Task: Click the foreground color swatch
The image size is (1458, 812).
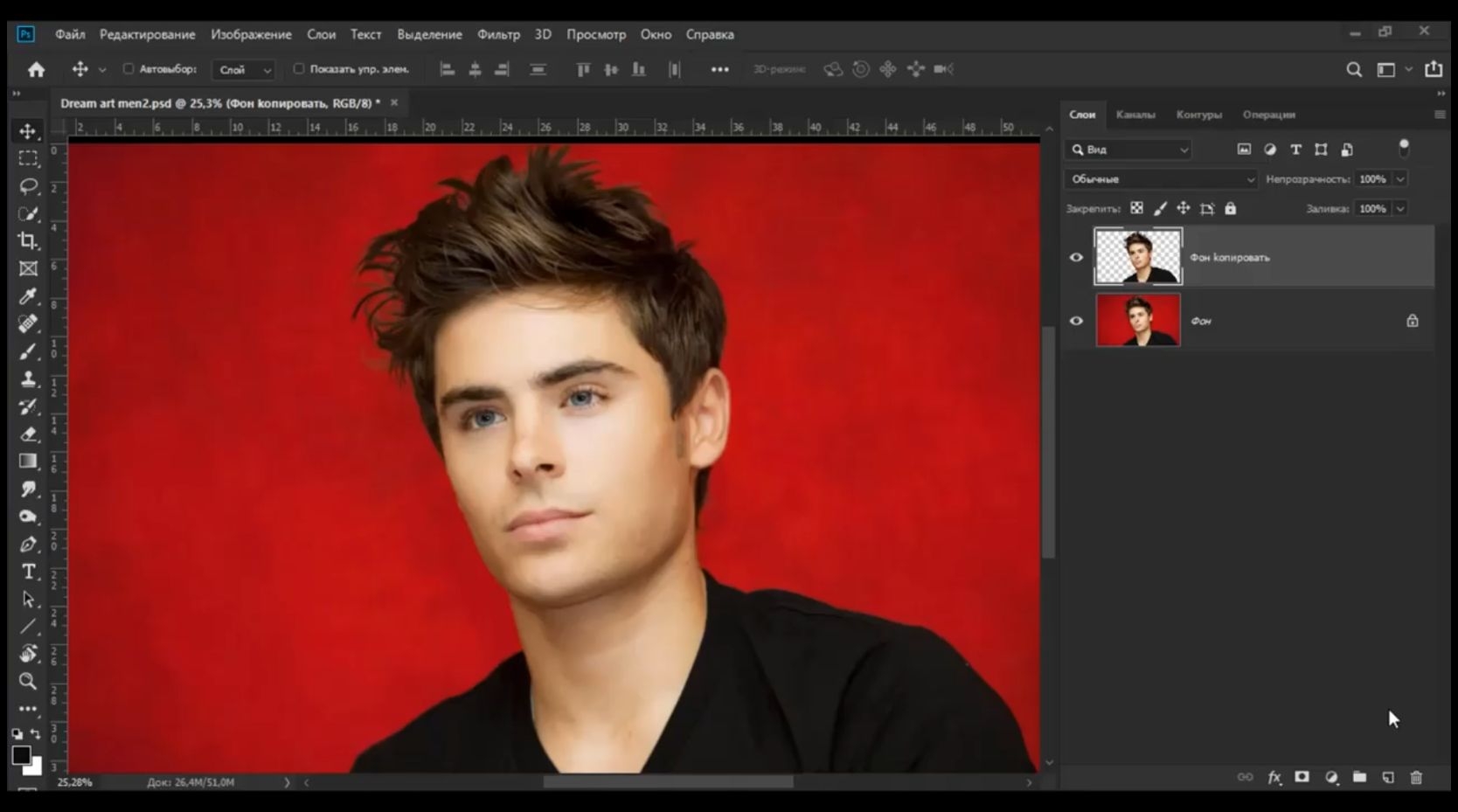Action: pos(22,755)
